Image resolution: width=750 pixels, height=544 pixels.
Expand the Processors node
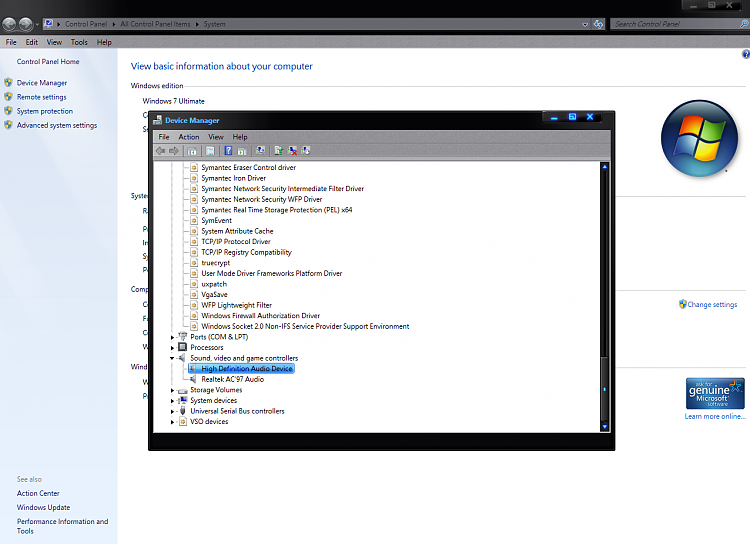tap(172, 347)
